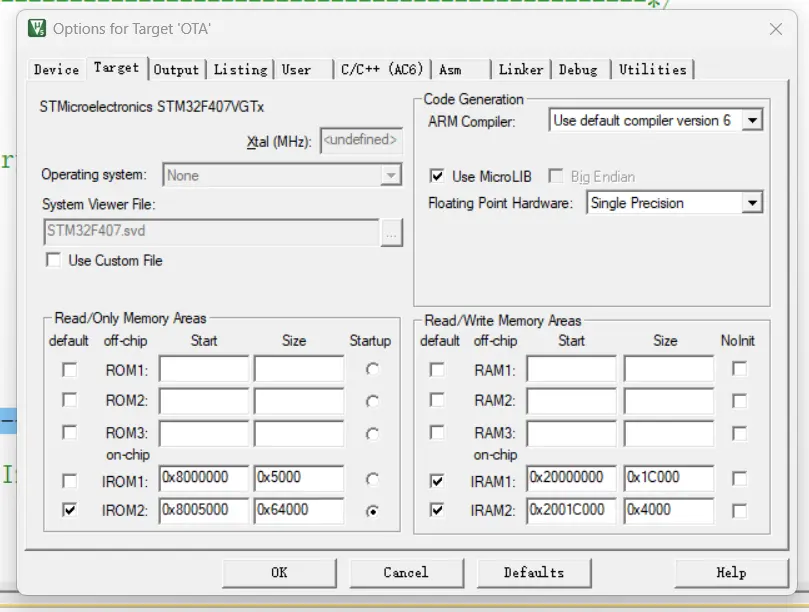809x612 pixels.
Task: Check the ROM3 default checkbox
Action: 70,432
